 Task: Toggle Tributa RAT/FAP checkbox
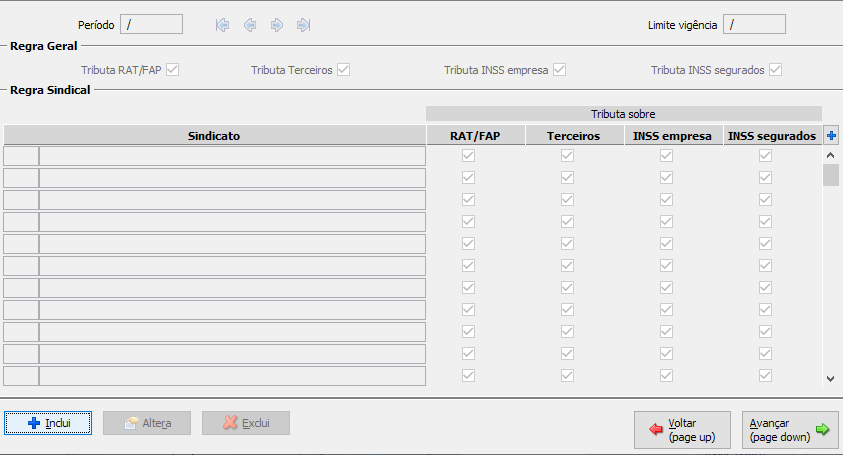click(x=172, y=69)
